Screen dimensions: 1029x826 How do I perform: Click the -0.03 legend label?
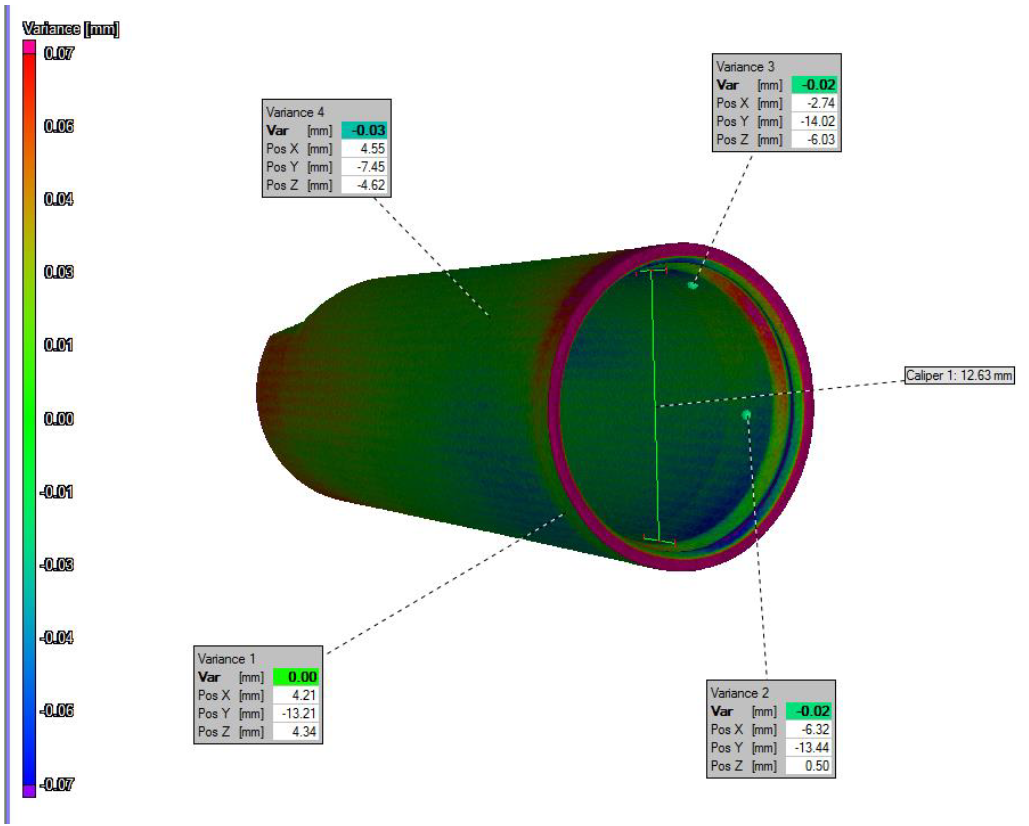[x=56, y=564]
